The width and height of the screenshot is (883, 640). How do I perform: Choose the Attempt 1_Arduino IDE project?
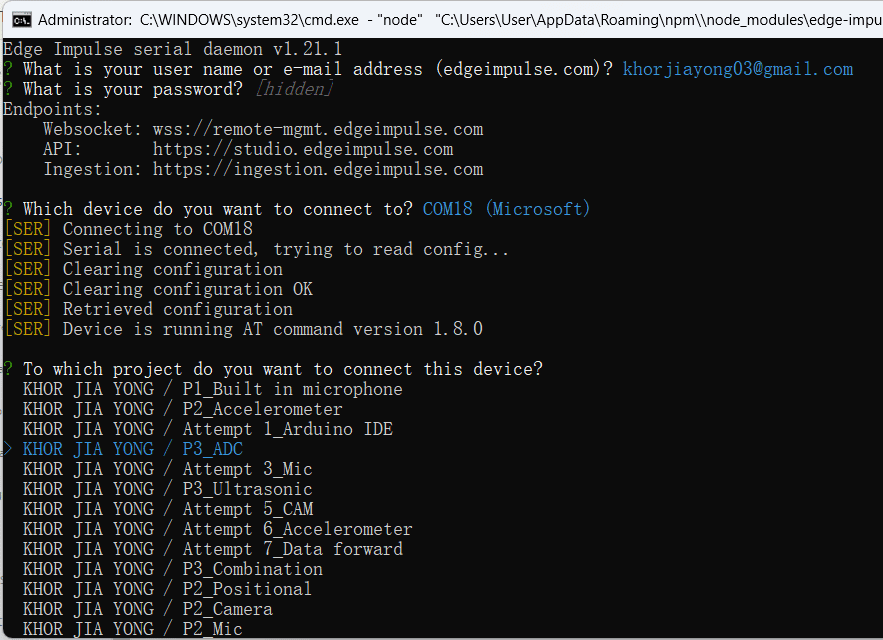[208, 429]
